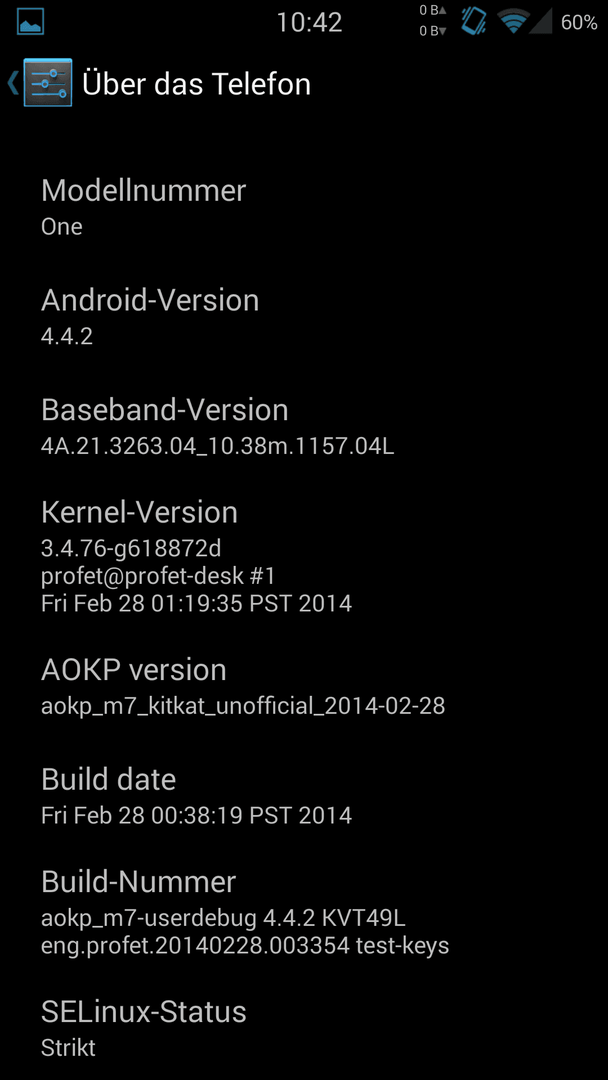Tap the 10:42 clock in status bar
The height and width of the screenshot is (1080, 608).
pos(309,22)
